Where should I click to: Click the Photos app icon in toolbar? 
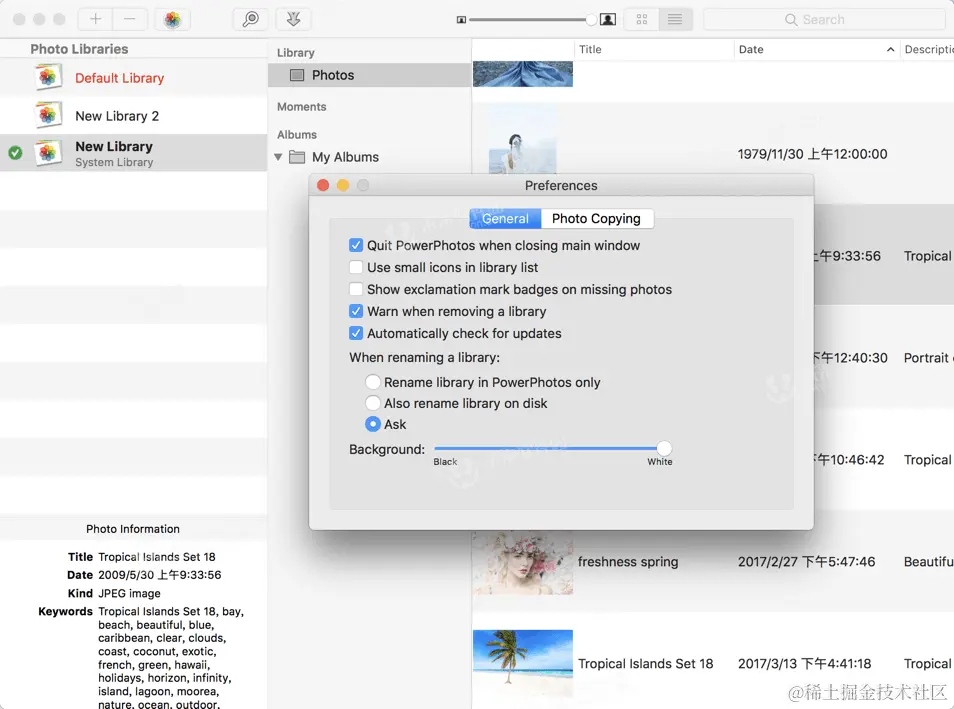coord(173,19)
